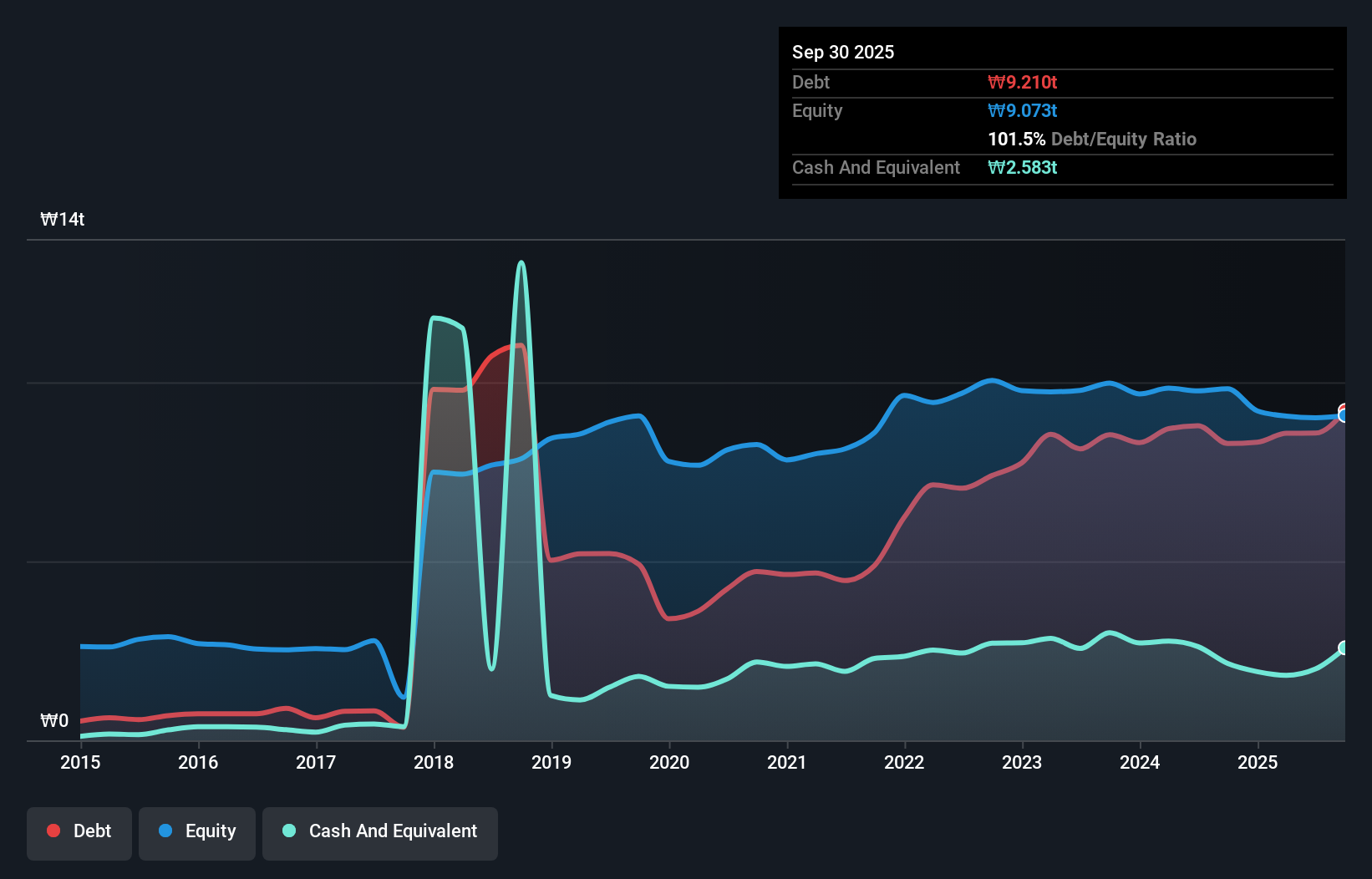Select the 2019 label on the x-axis
1372x879 pixels.
[x=552, y=762]
